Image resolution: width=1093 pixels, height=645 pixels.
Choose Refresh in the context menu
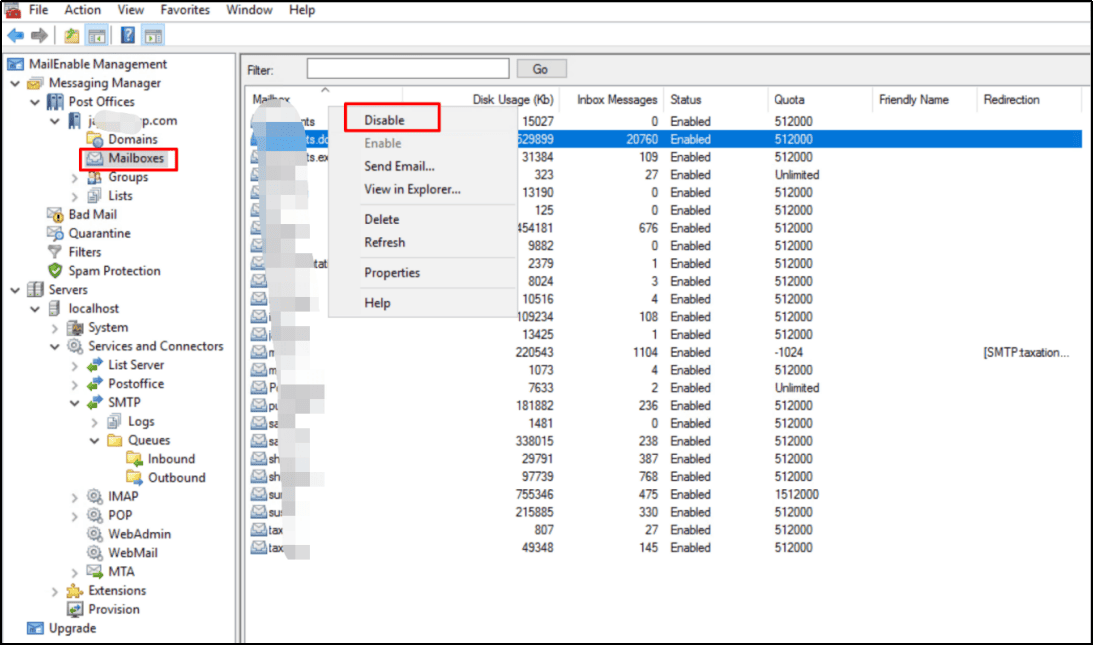[384, 242]
